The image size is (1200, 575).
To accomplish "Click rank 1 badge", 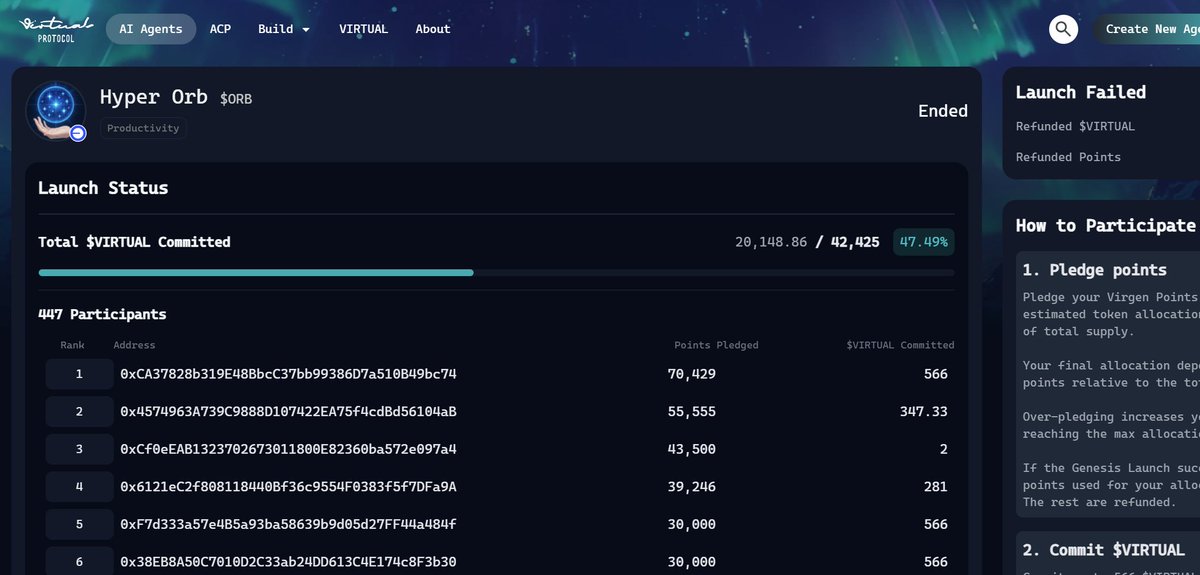I will point(79,374).
